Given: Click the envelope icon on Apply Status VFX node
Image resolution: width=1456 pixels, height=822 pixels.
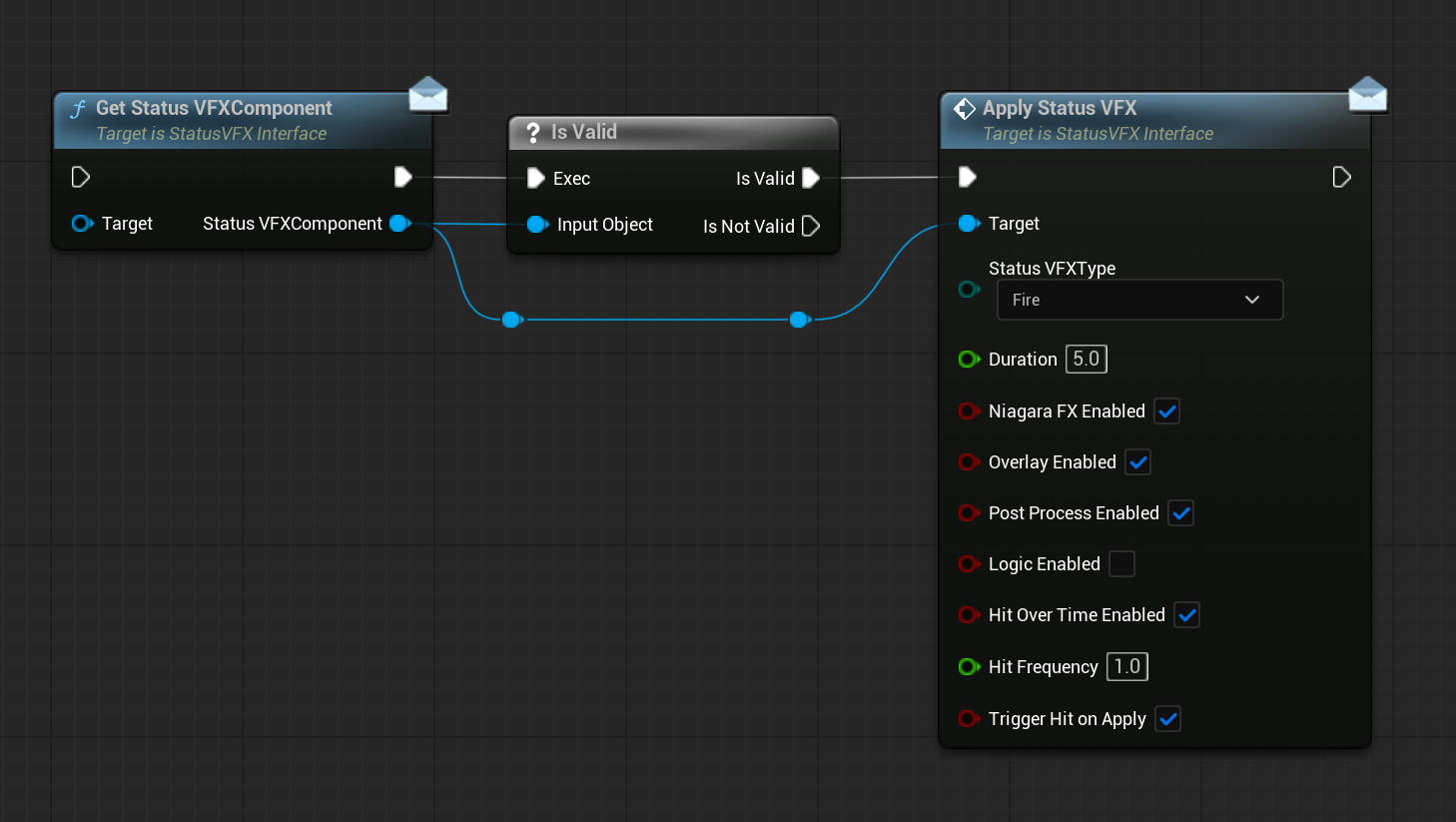Looking at the screenshot, I should (1368, 93).
